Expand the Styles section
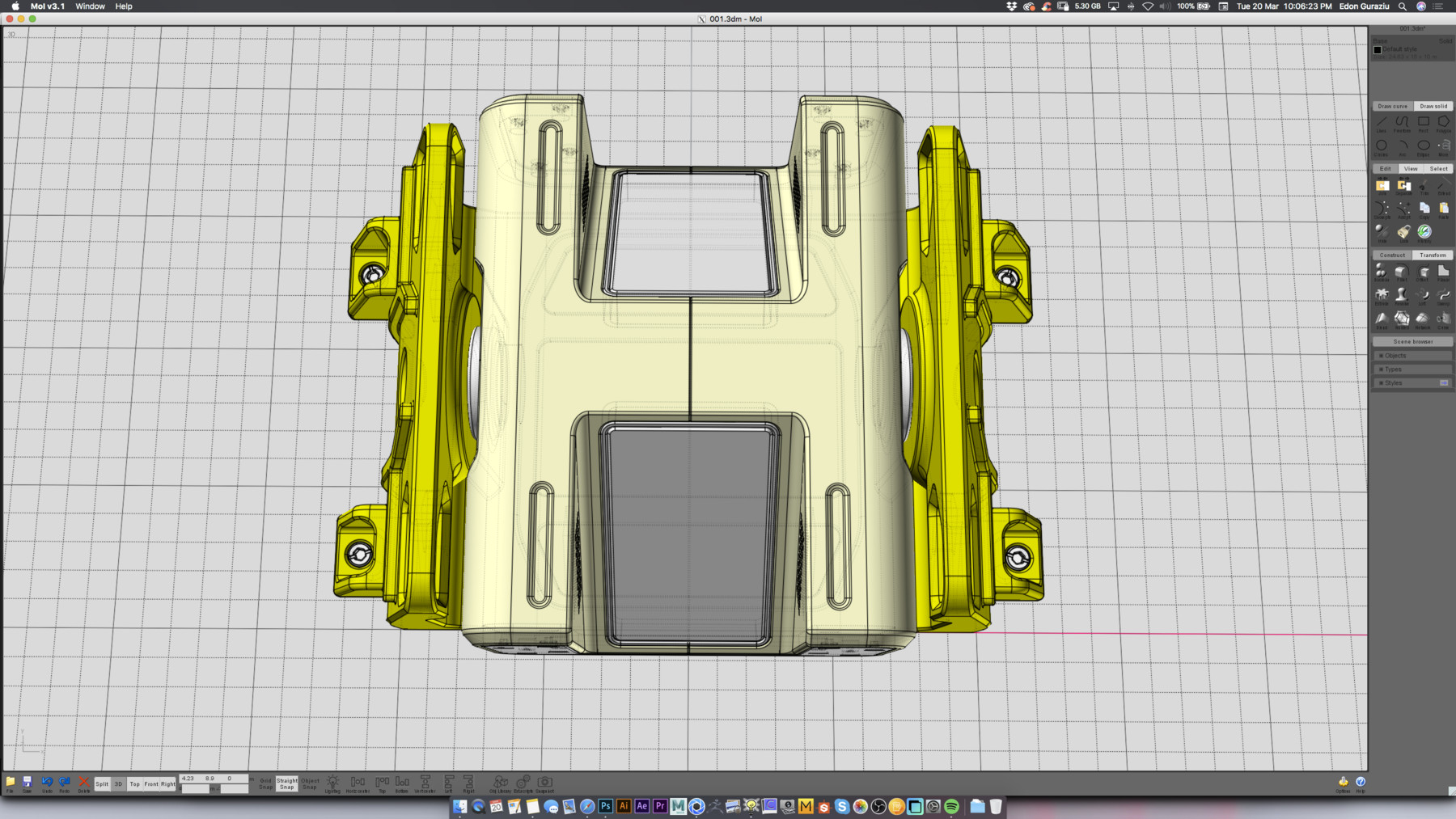 tap(1390, 382)
